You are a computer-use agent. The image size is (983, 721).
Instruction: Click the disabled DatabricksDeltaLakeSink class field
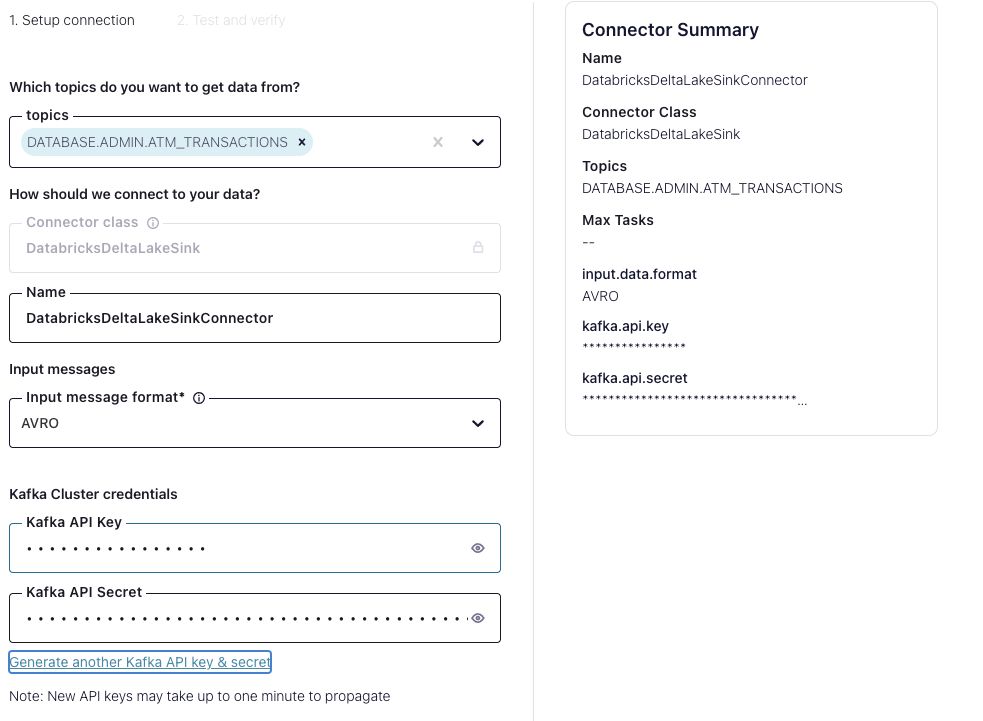[x=255, y=248]
